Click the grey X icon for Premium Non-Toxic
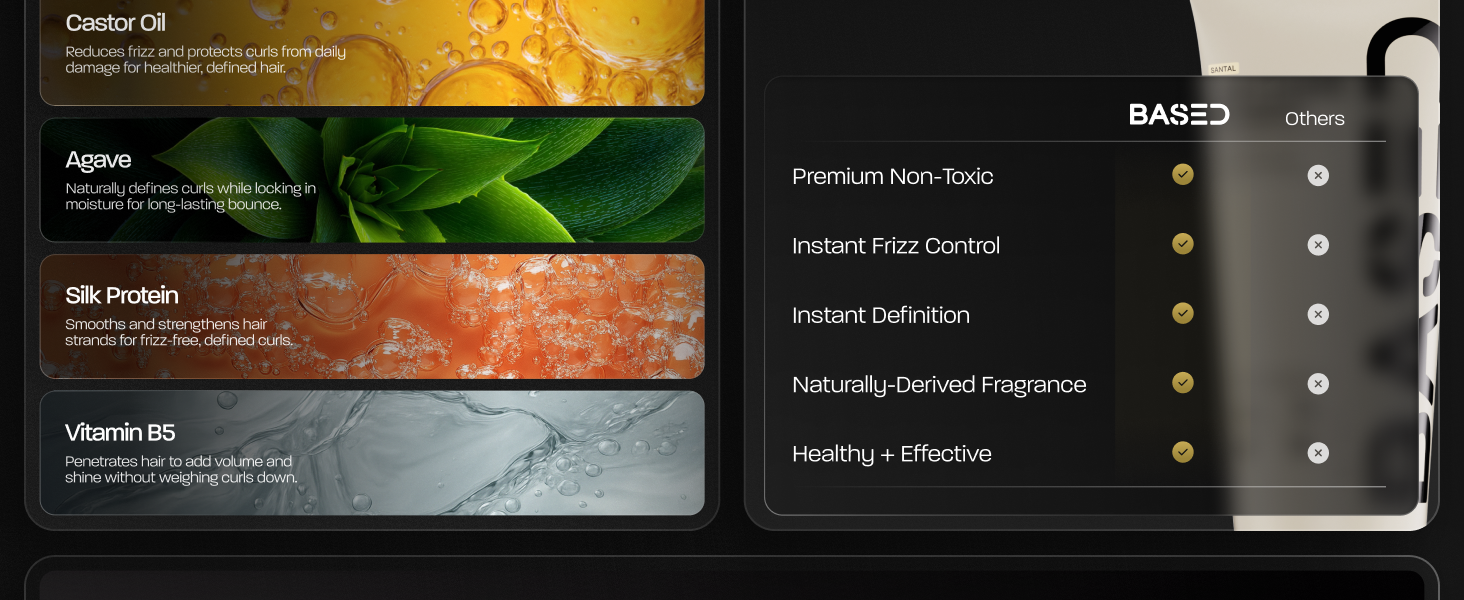Image resolution: width=1464 pixels, height=600 pixels. (x=1318, y=176)
